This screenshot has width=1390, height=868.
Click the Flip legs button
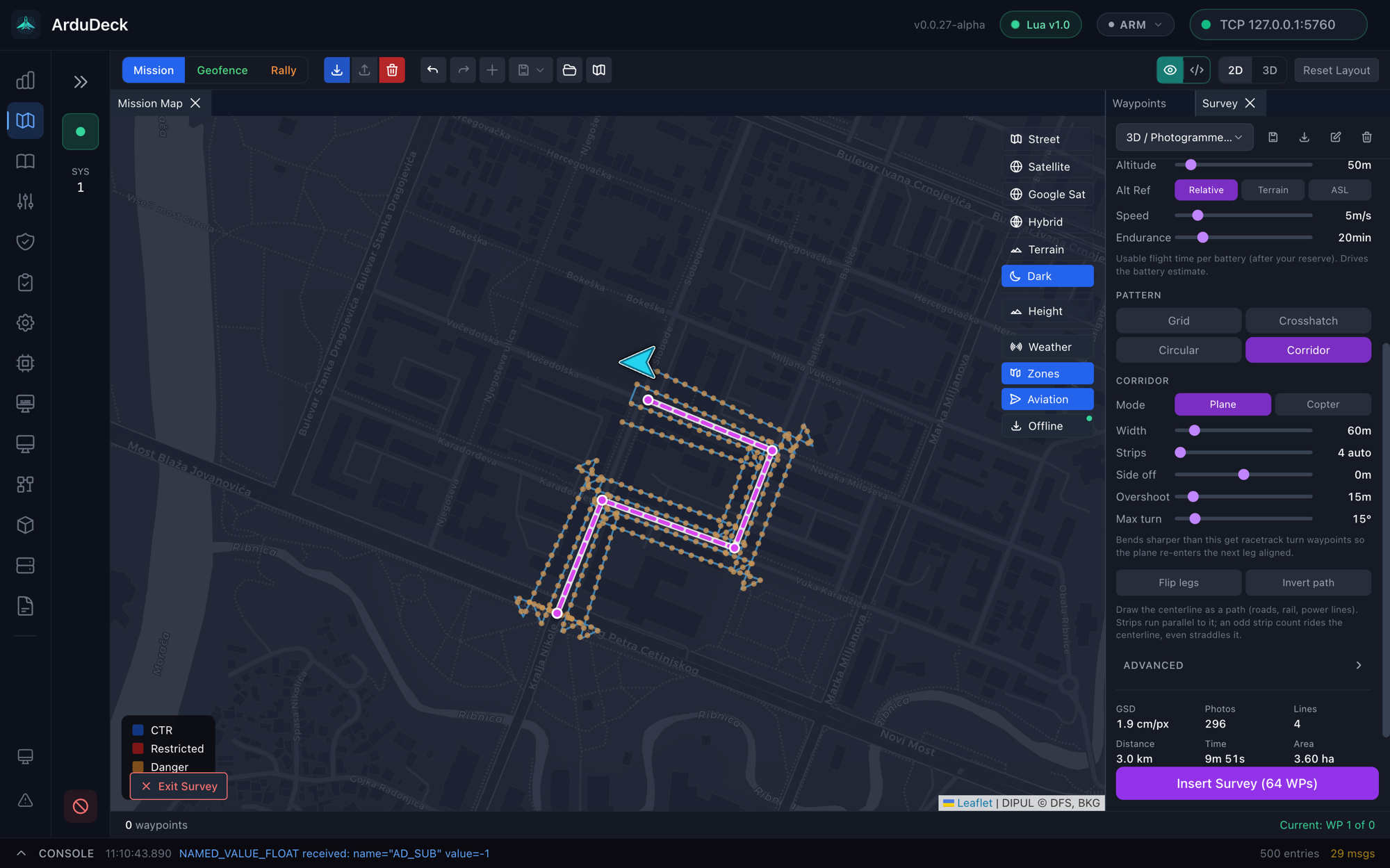(x=1178, y=583)
